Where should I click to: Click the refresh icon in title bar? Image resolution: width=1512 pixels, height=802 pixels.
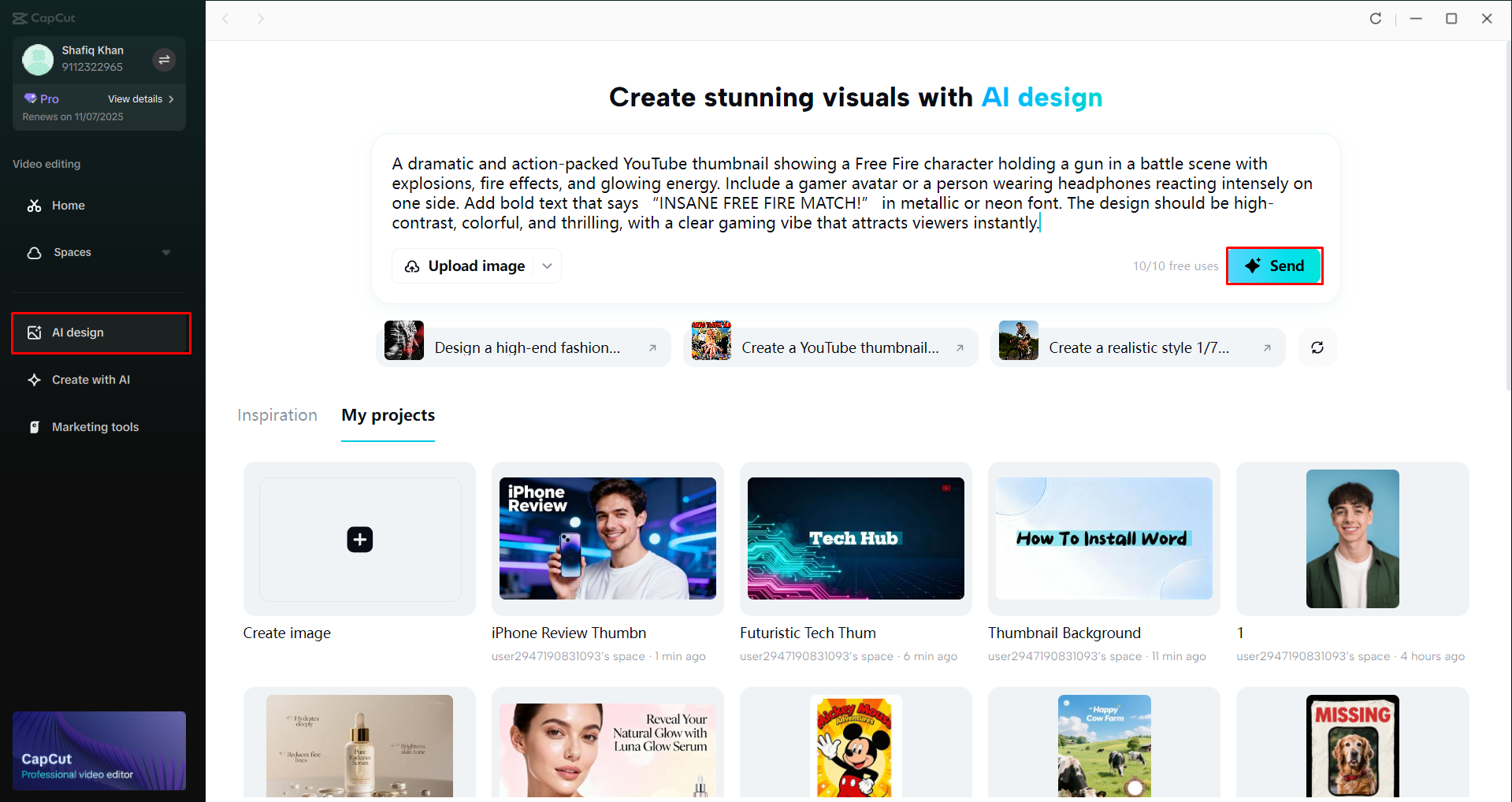coord(1376,18)
